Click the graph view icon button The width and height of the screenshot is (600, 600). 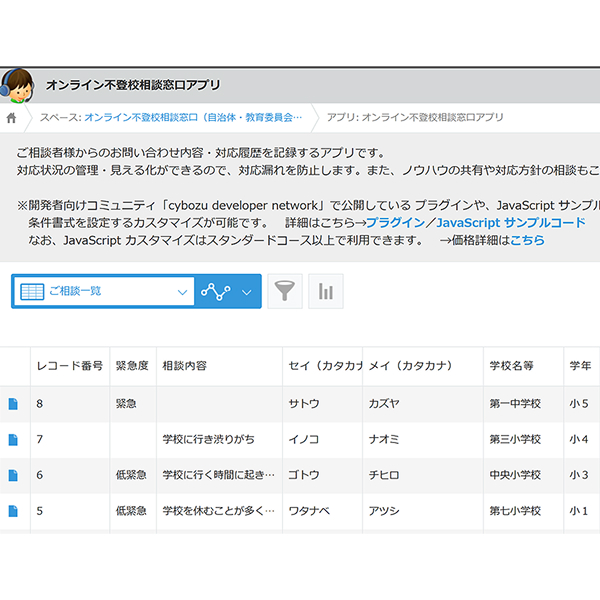215,291
